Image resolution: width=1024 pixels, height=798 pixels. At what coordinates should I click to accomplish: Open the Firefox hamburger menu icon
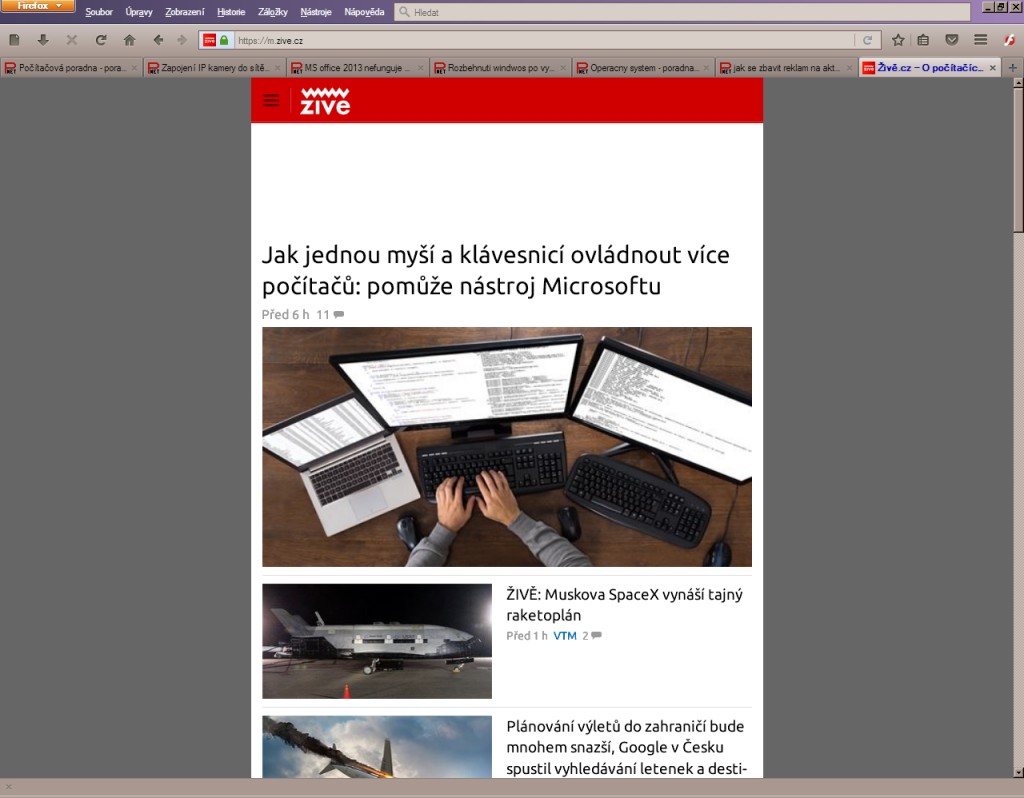980,40
